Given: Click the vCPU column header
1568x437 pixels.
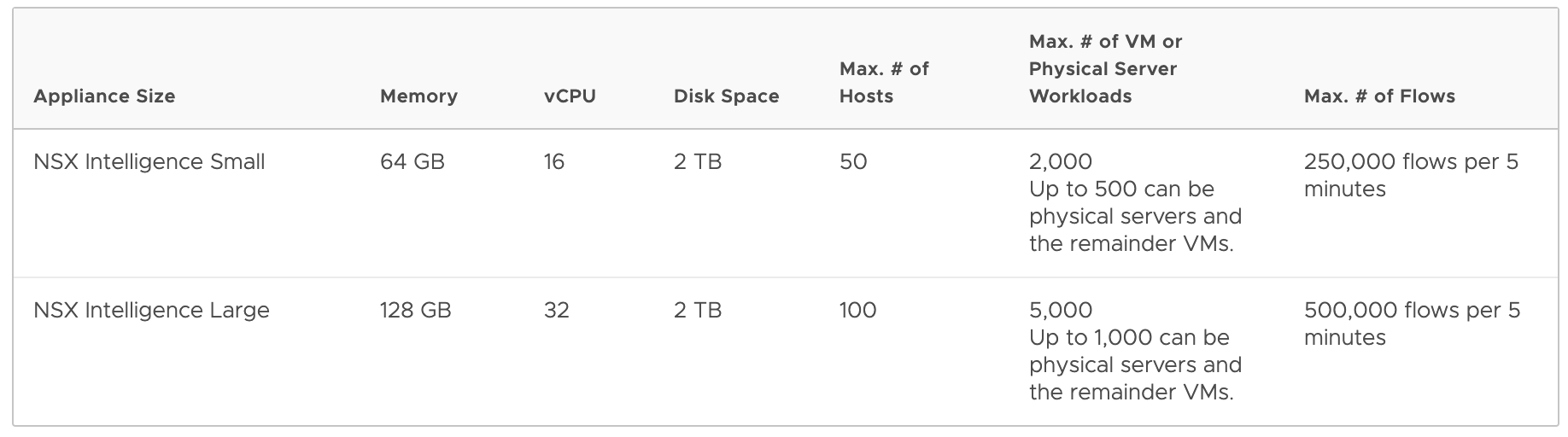Looking at the screenshot, I should [570, 96].
